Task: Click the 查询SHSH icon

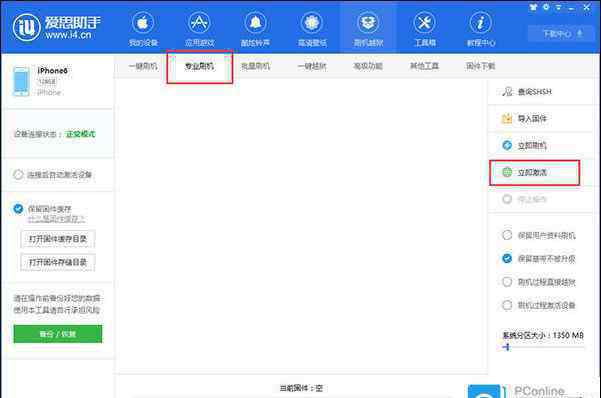Action: pyautogui.click(x=507, y=92)
